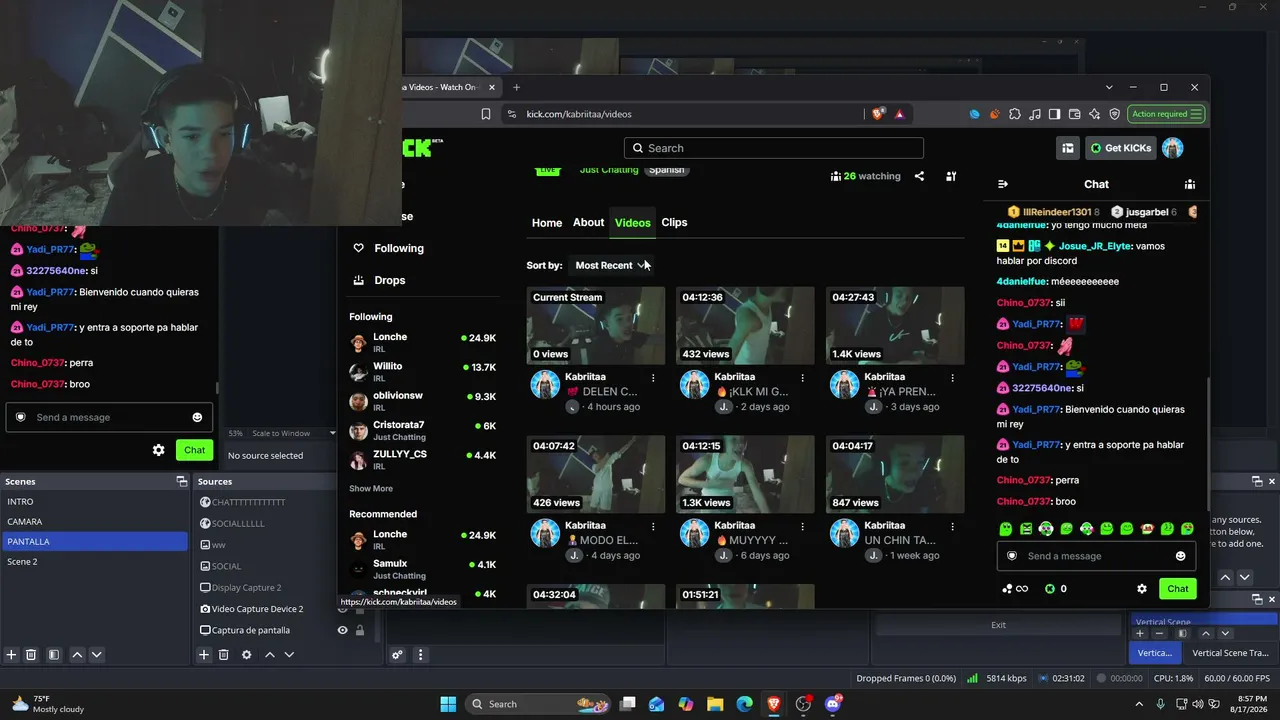Screen dimensions: 1280x720
Task: Open Kick profile avatar menu
Action: click(1173, 148)
